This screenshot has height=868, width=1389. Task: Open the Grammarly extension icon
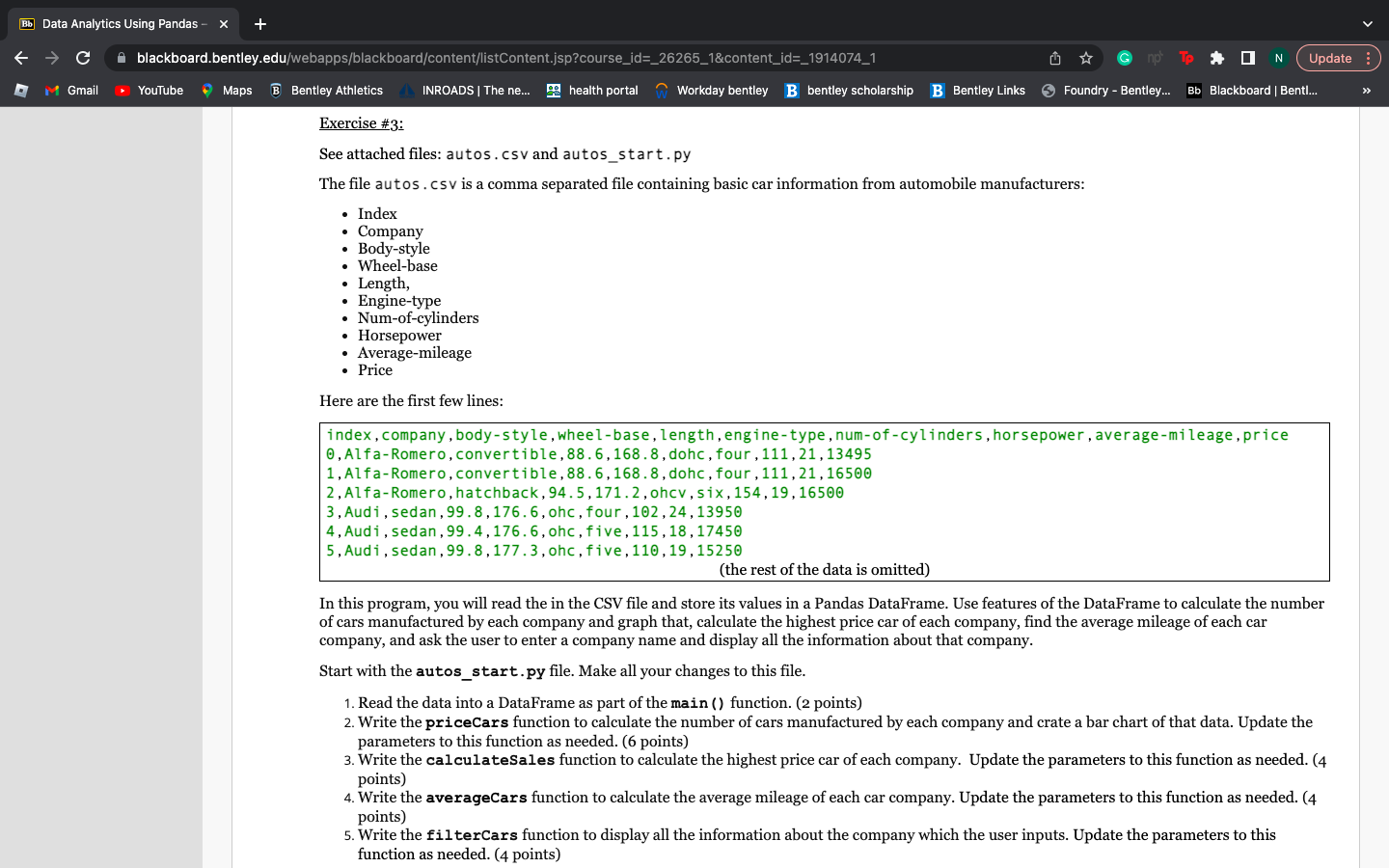[x=1125, y=58]
